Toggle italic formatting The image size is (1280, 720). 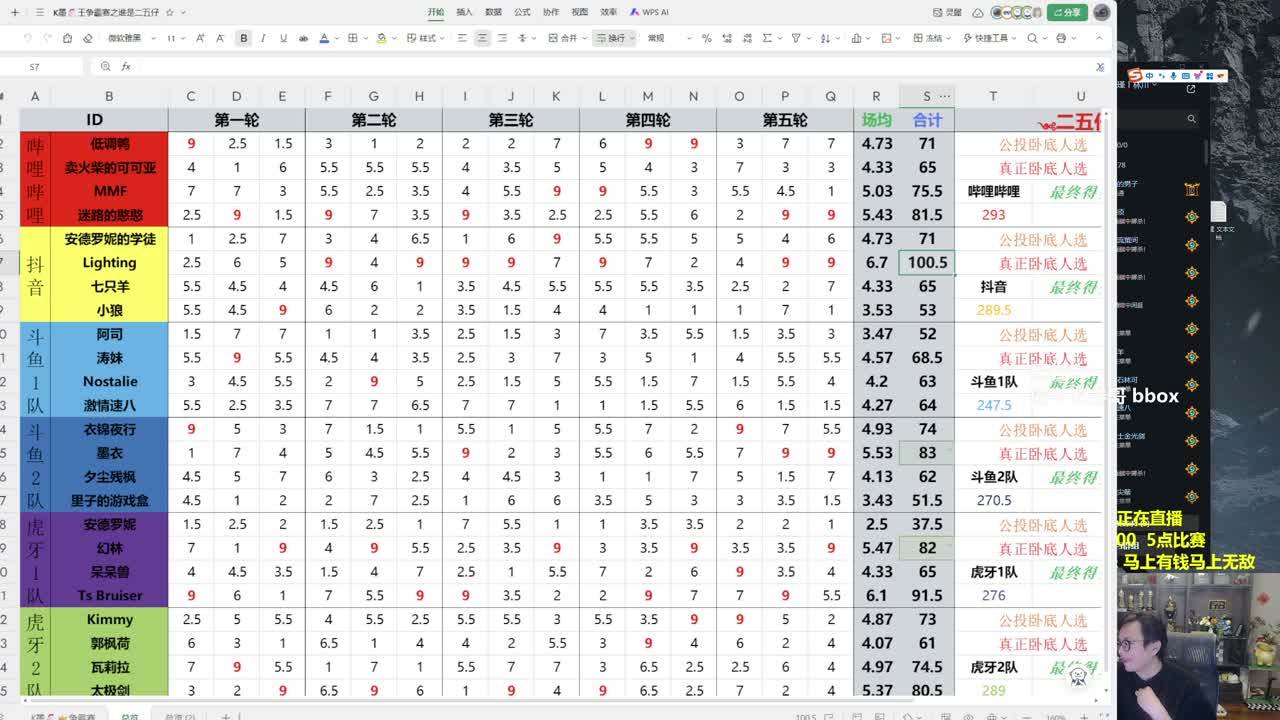click(263, 38)
